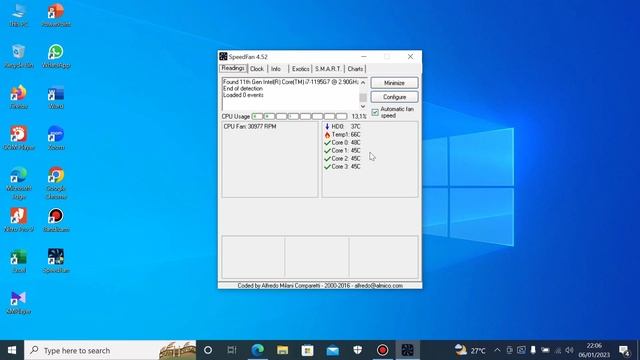The width and height of the screenshot is (640, 360).
Task: Open the Excel desktop shortcut
Action: click(19, 261)
